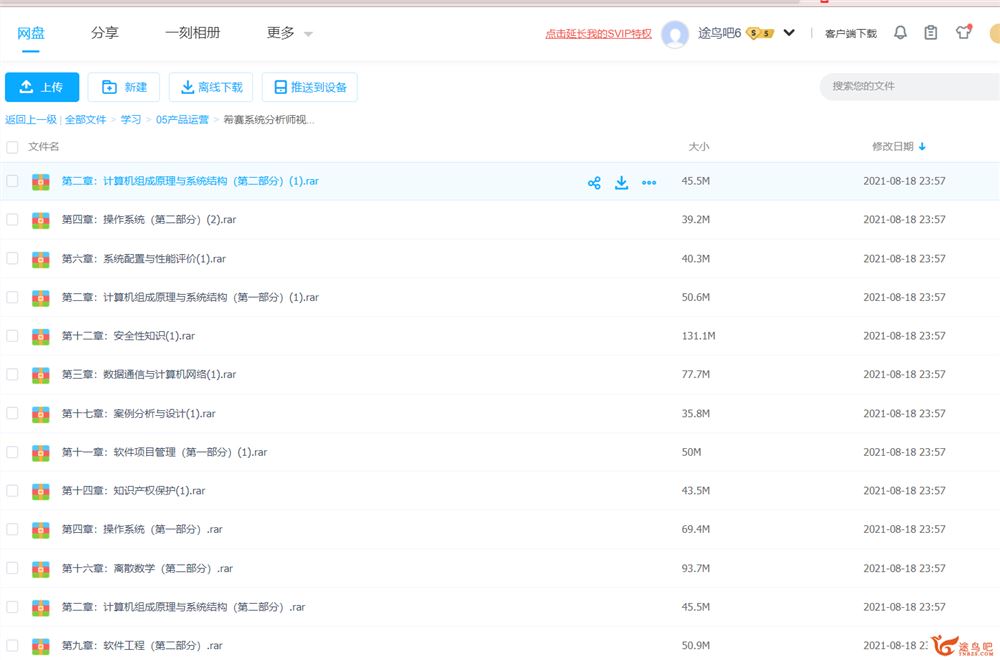Click the 点击延长我的SVIP特权 link
The width and height of the screenshot is (1000, 660).
pyautogui.click(x=598, y=34)
